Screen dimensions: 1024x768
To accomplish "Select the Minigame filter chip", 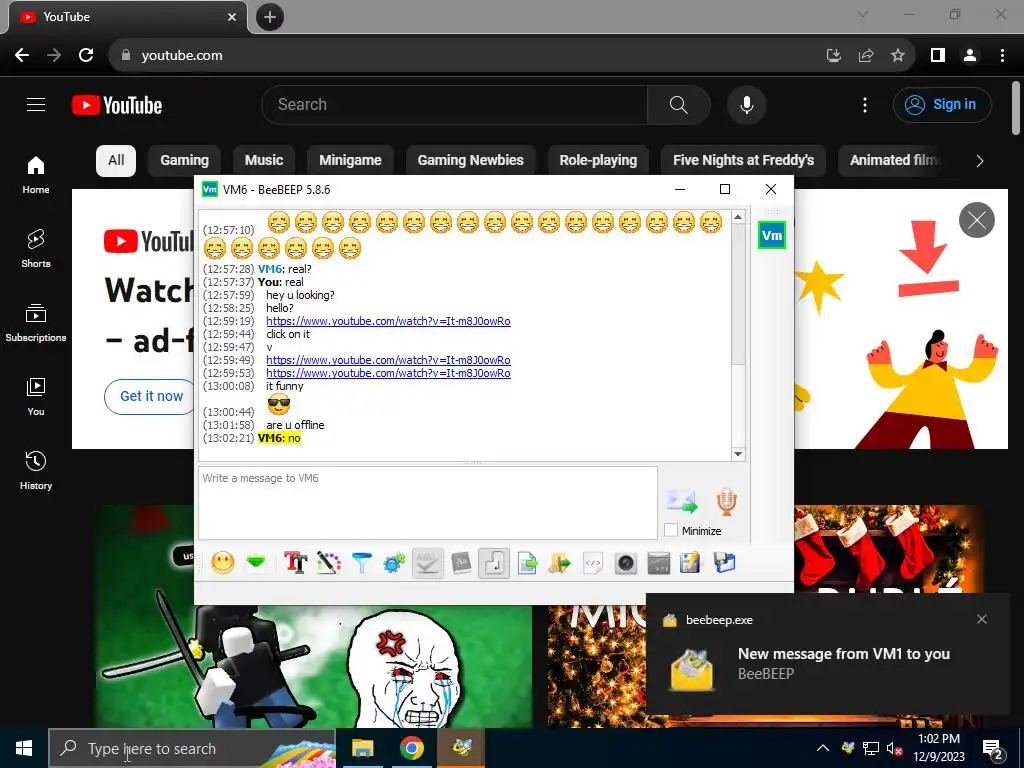I will tap(350, 161).
